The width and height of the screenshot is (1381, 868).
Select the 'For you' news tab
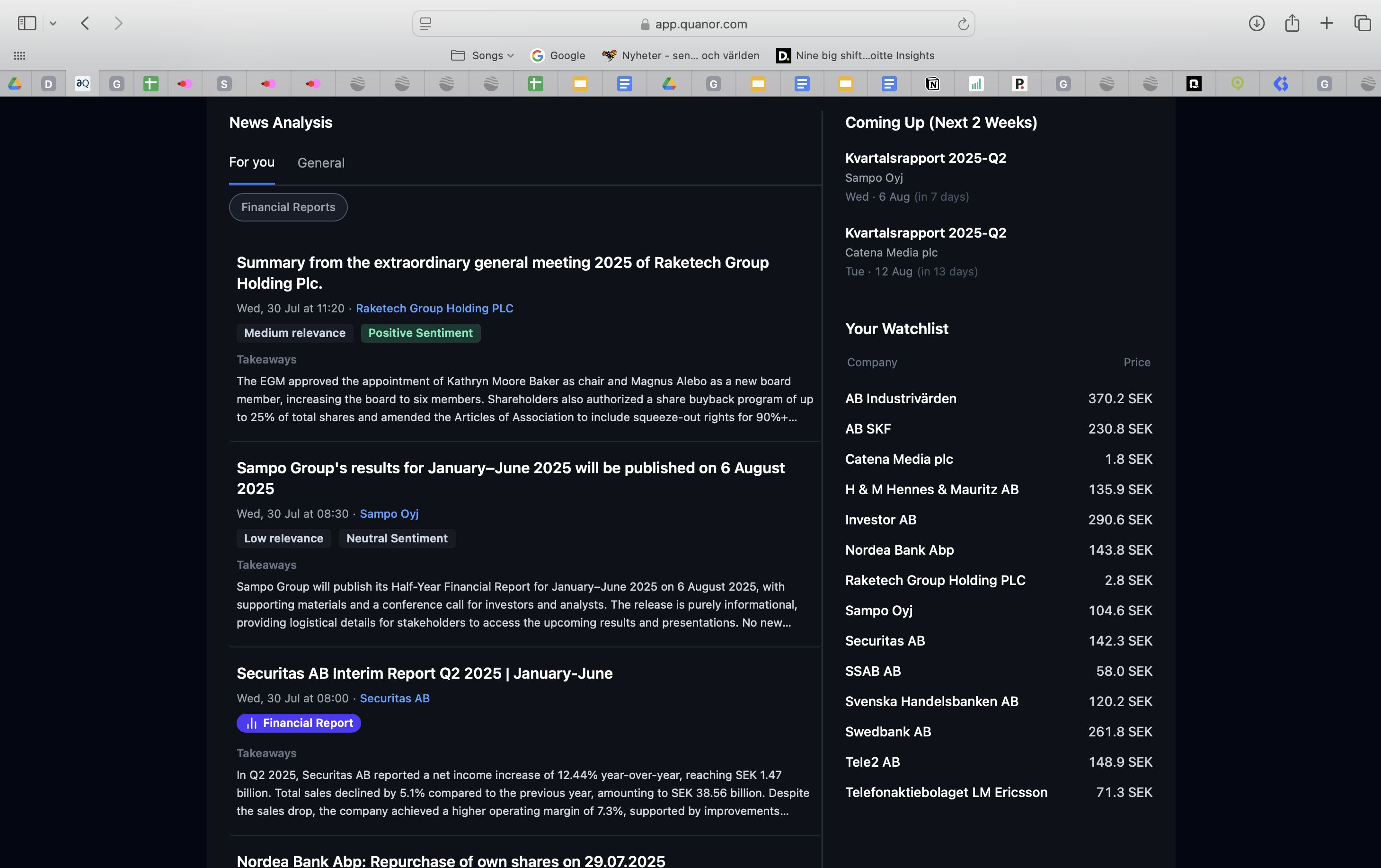(252, 162)
